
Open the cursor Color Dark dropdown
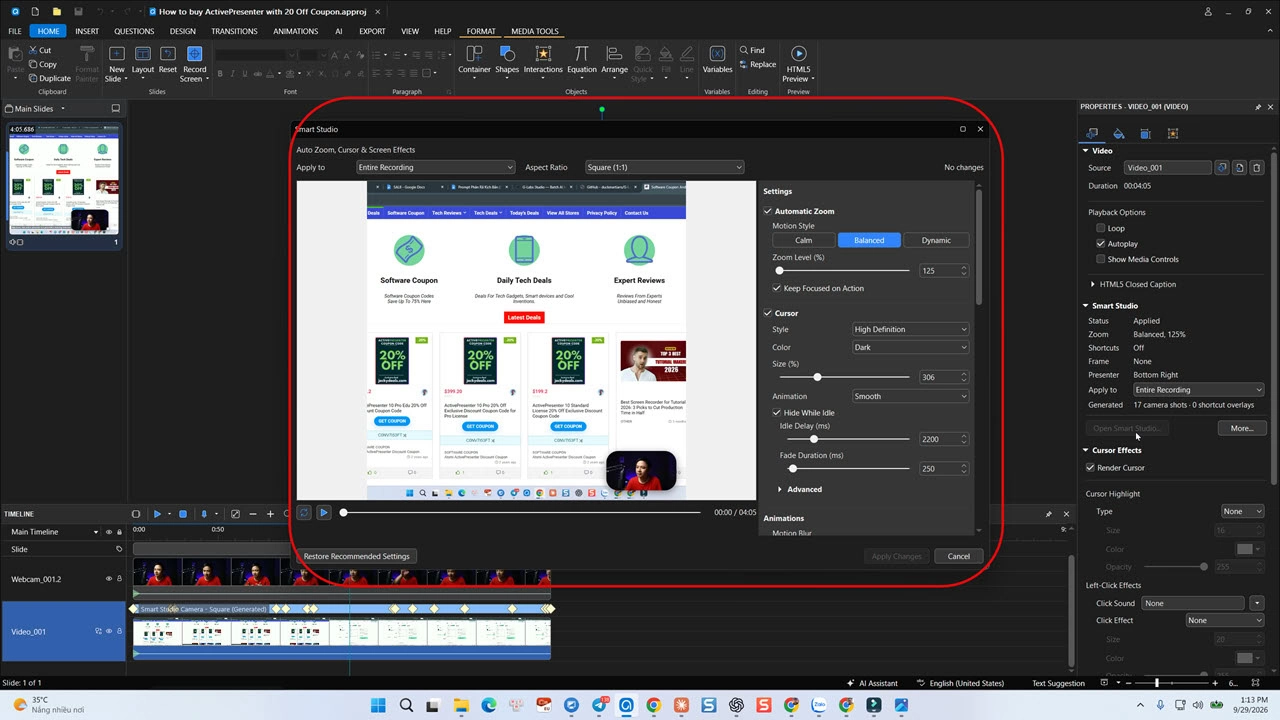coord(910,347)
